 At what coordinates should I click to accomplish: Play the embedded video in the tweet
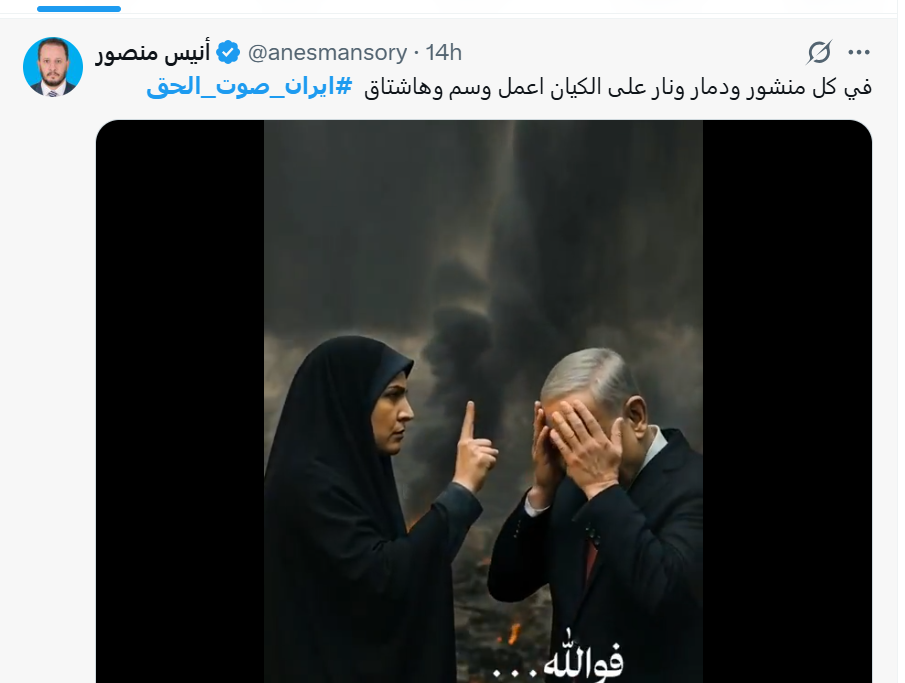coord(484,401)
